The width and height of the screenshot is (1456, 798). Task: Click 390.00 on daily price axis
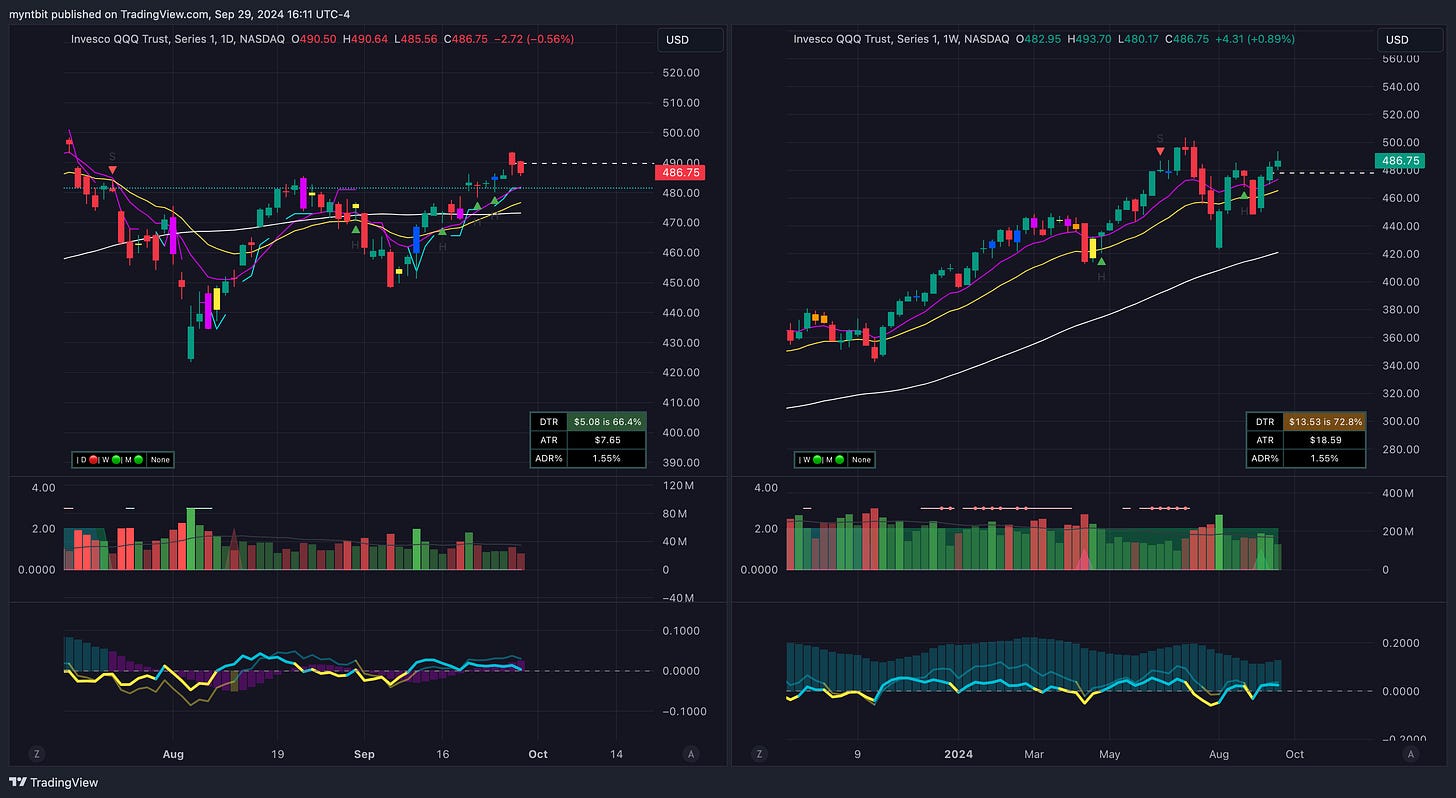point(680,463)
